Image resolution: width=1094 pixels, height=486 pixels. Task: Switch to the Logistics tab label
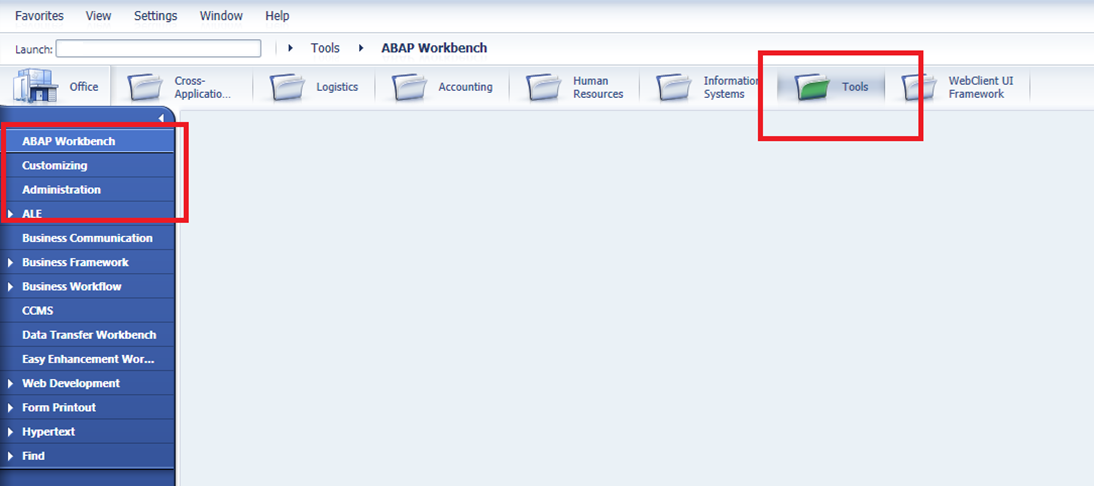[x=337, y=87]
